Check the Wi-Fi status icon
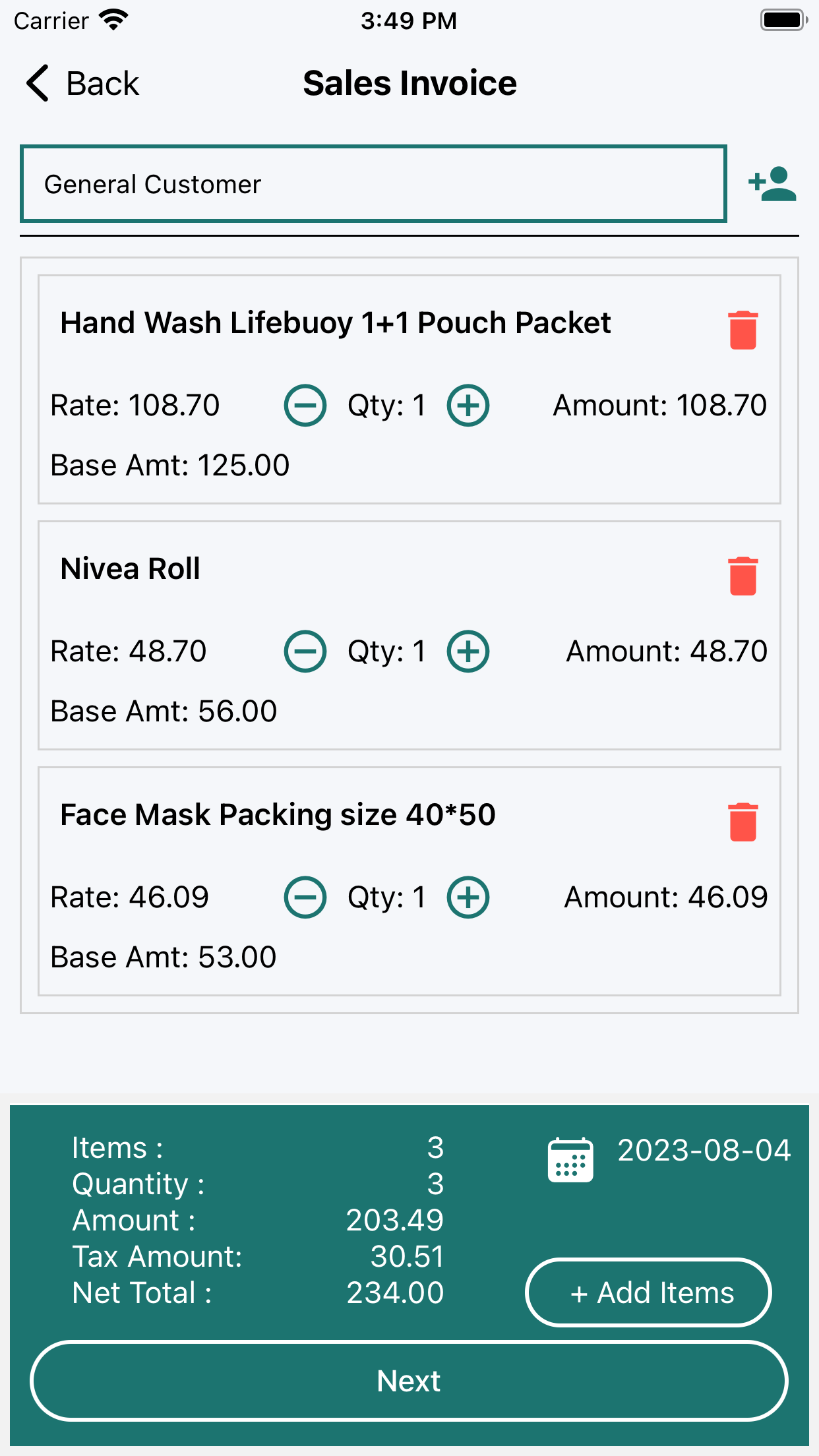This screenshot has height=1456, width=819. click(x=113, y=20)
